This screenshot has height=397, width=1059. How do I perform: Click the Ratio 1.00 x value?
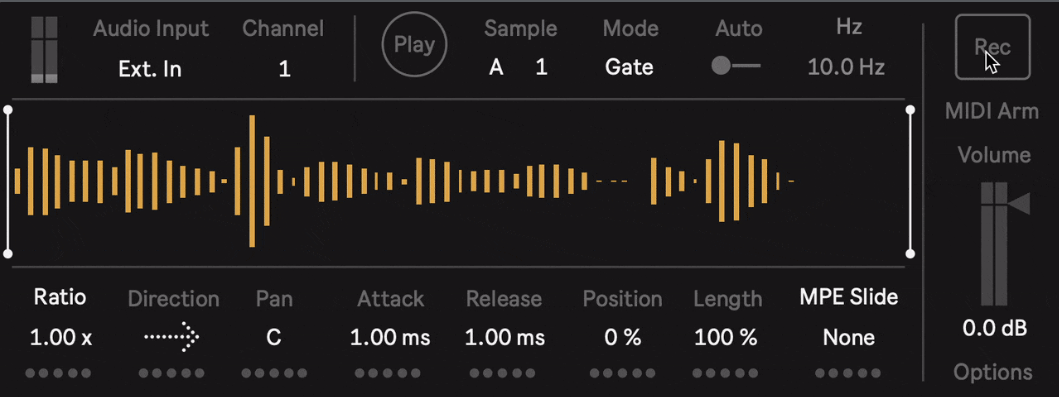tap(61, 338)
